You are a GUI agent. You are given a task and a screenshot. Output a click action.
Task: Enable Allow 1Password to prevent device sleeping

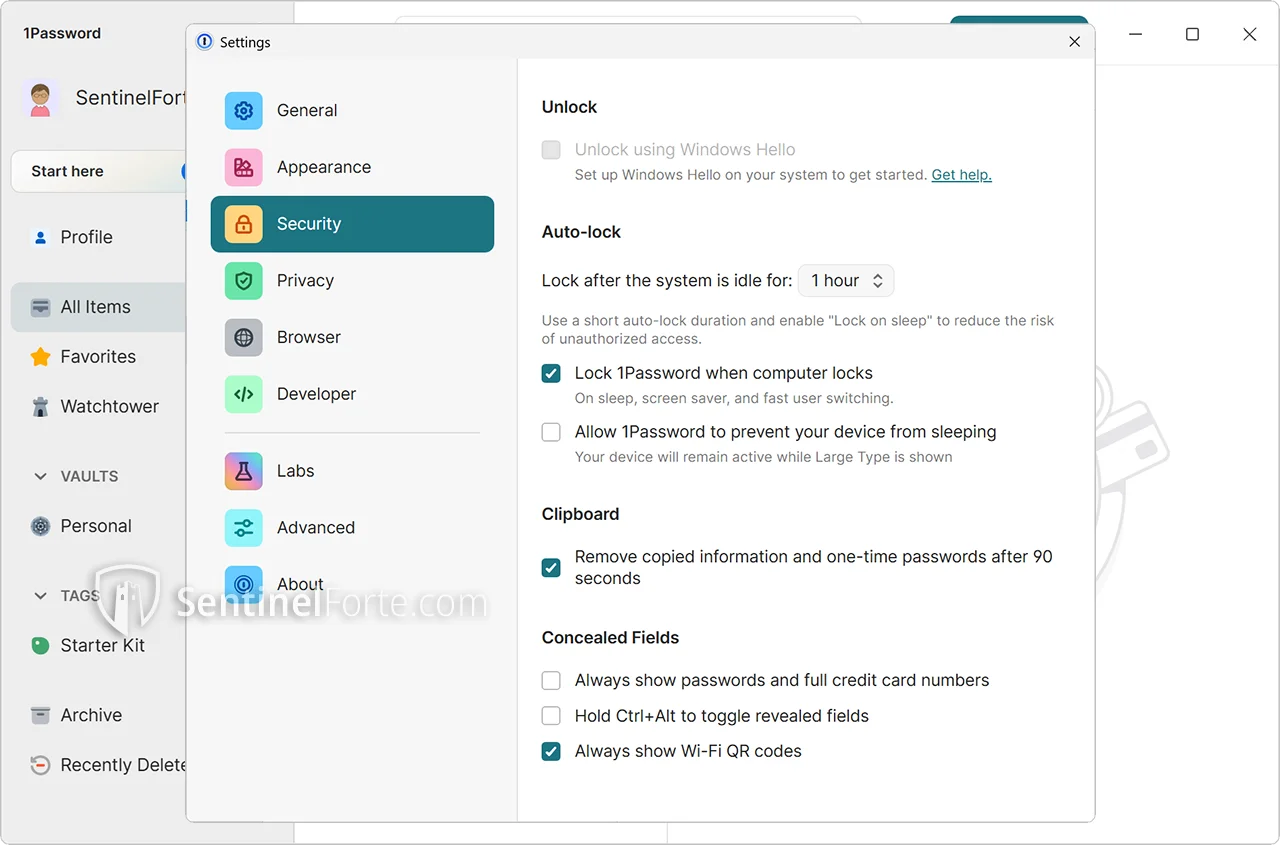click(551, 432)
